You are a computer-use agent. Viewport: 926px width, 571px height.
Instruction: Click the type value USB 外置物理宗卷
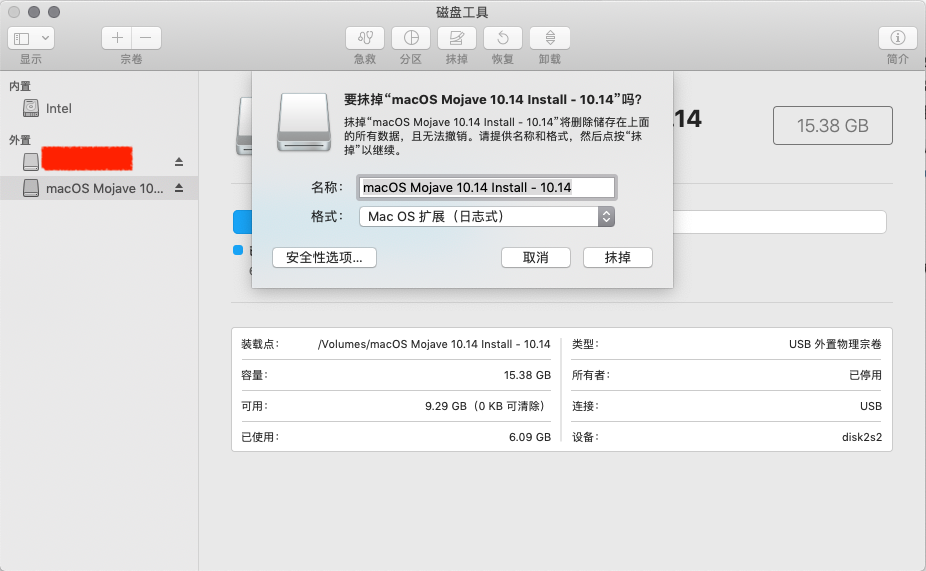coord(835,344)
